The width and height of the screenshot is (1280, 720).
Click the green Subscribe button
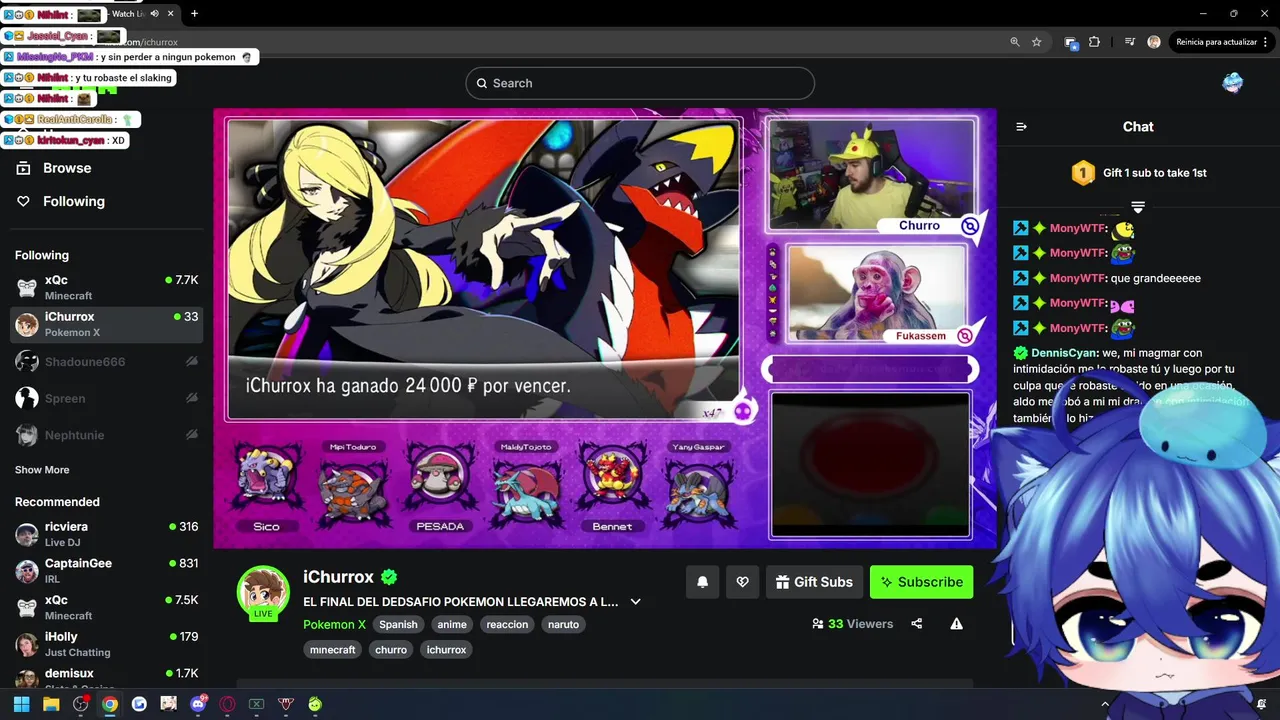pos(921,582)
